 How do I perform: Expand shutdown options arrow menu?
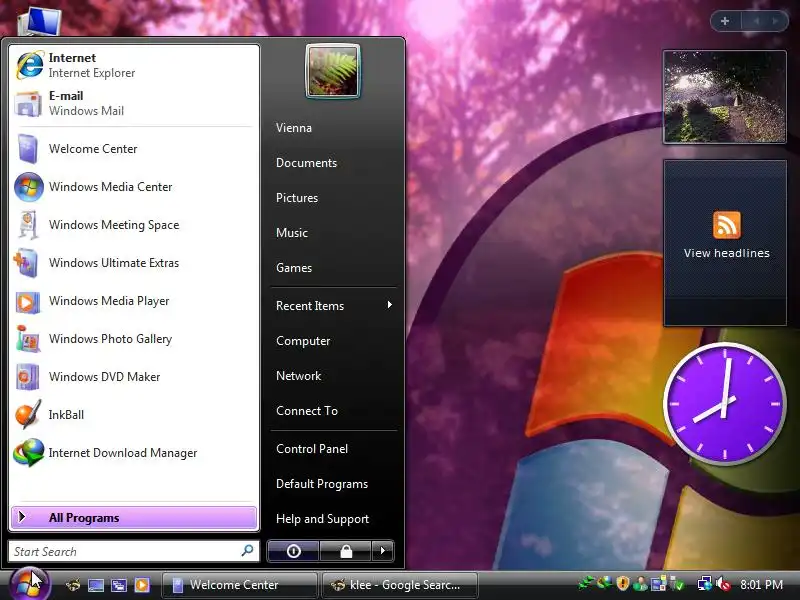(383, 551)
